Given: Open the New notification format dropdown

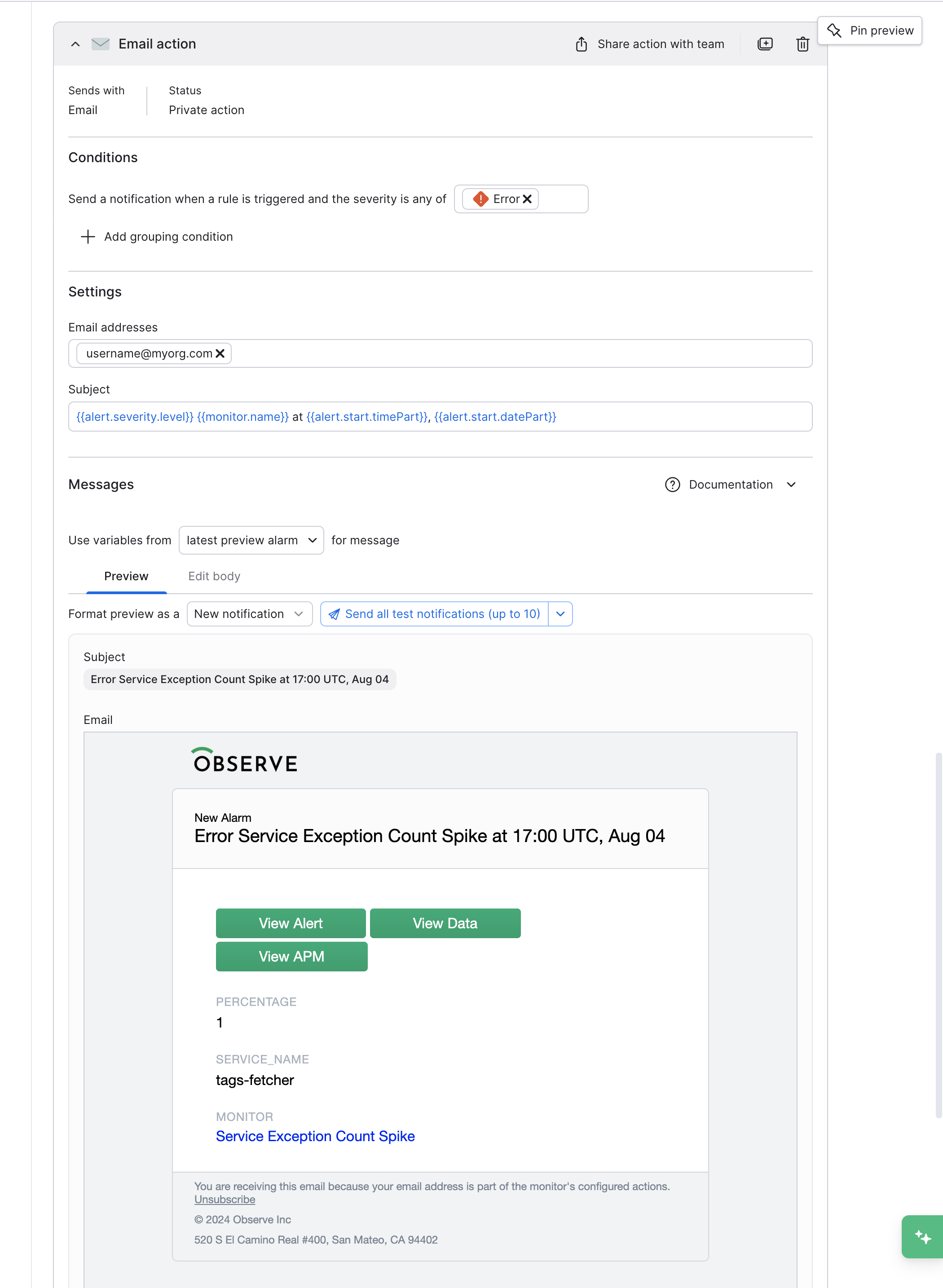Looking at the screenshot, I should [250, 614].
